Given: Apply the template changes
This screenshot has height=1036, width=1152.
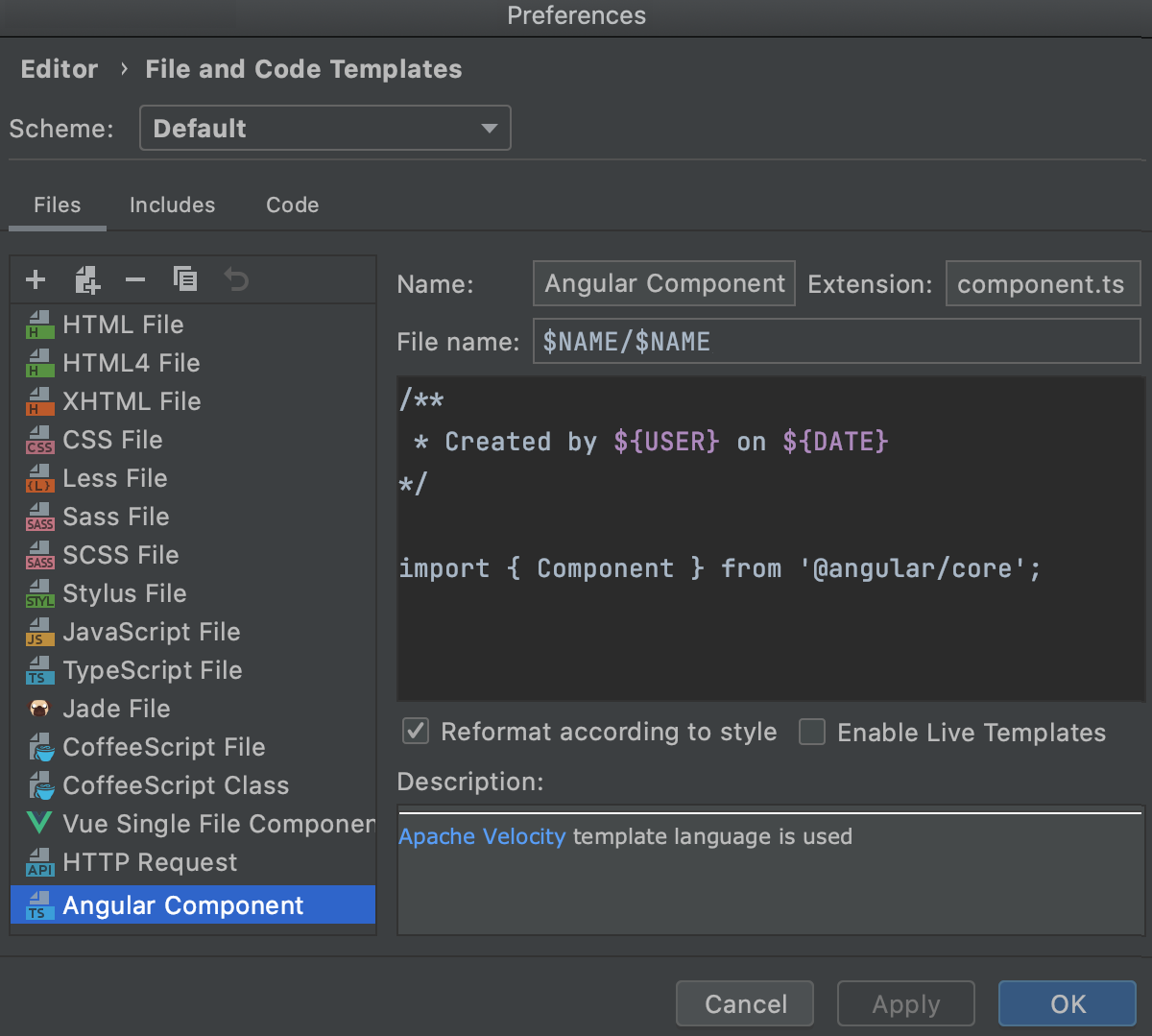Looking at the screenshot, I should click(x=904, y=1003).
